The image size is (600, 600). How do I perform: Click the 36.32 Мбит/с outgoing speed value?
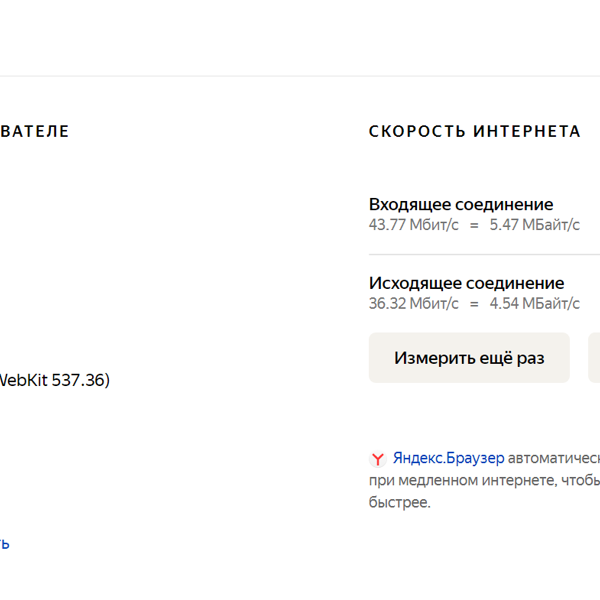pos(414,303)
